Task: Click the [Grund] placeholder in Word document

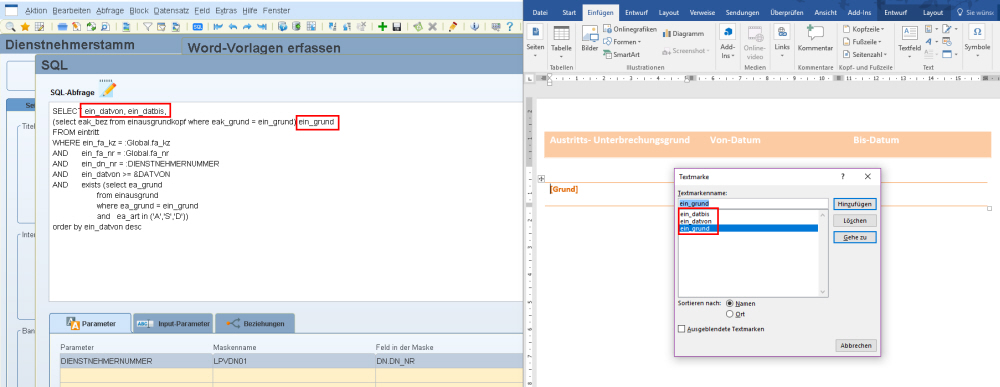Action: click(x=564, y=189)
